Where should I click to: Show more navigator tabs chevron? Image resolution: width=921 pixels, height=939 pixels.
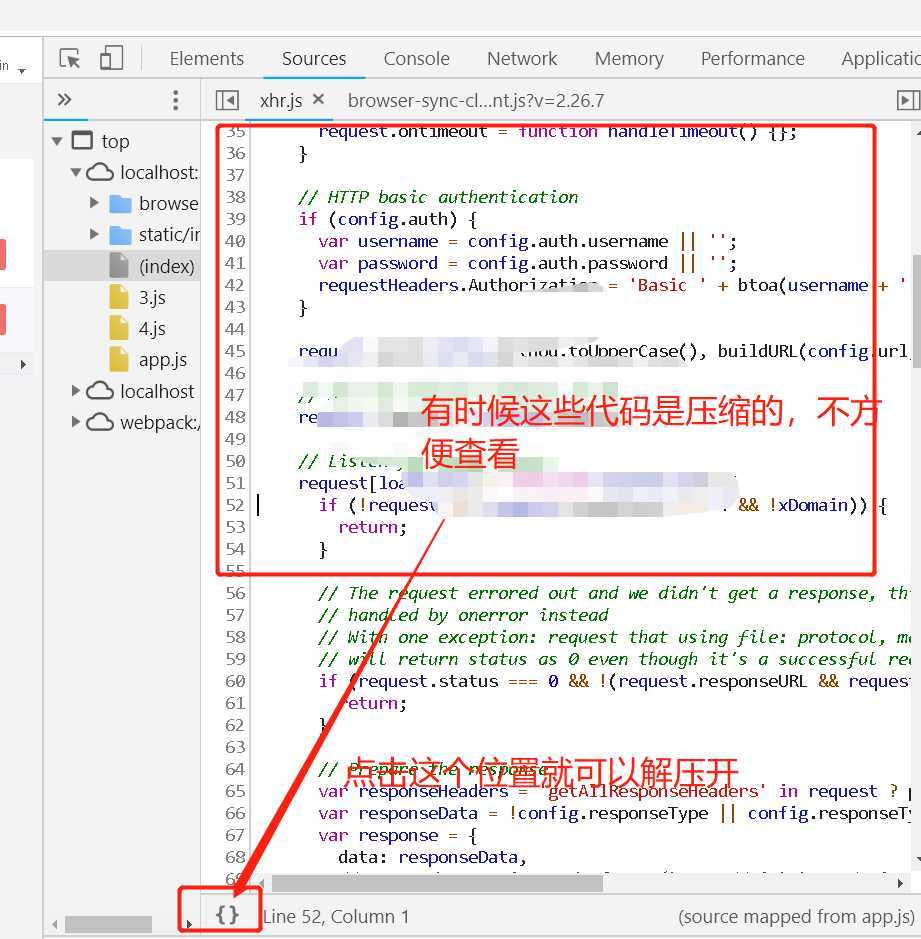pos(65,100)
